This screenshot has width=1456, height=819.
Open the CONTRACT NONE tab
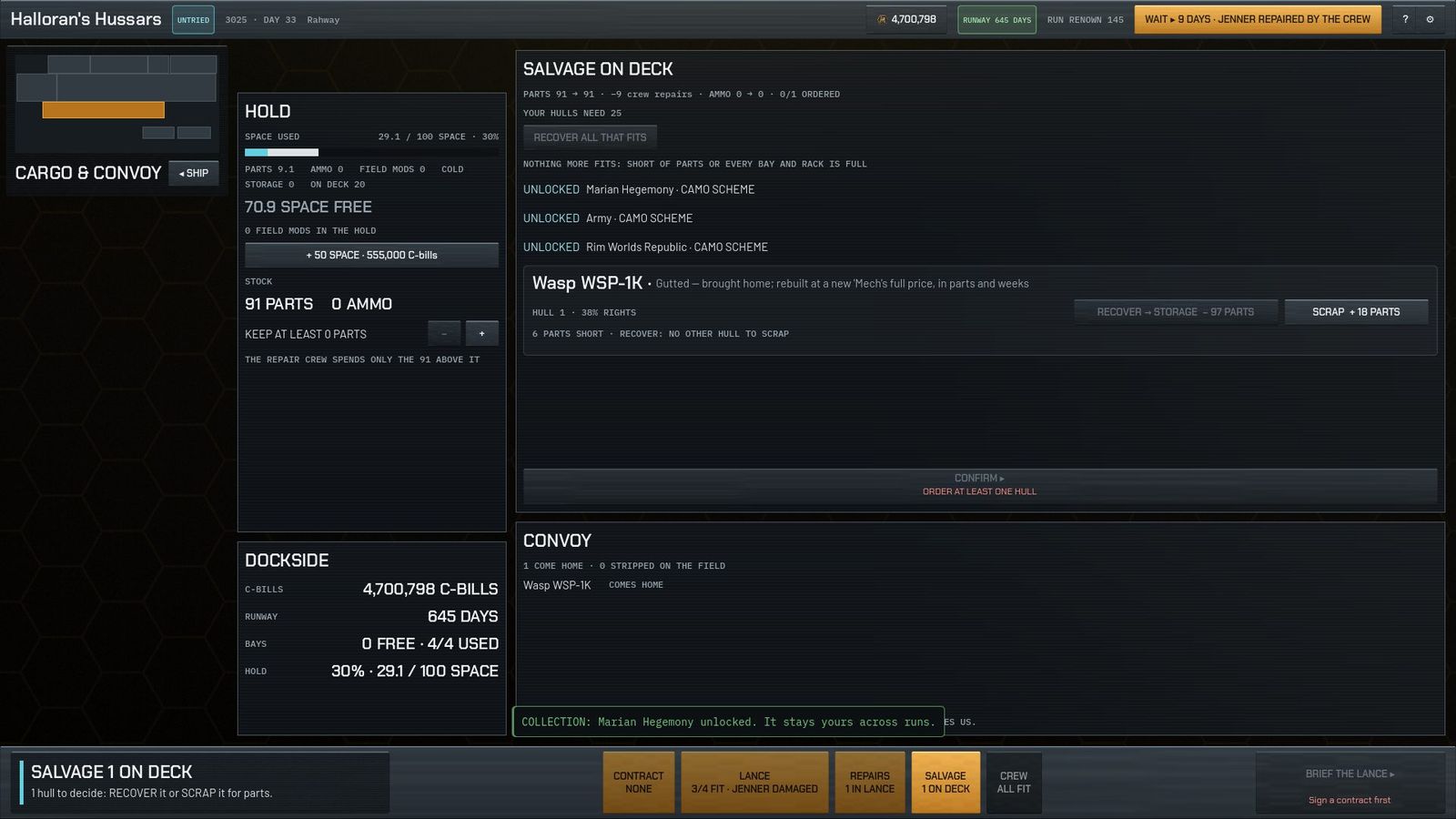(x=638, y=783)
